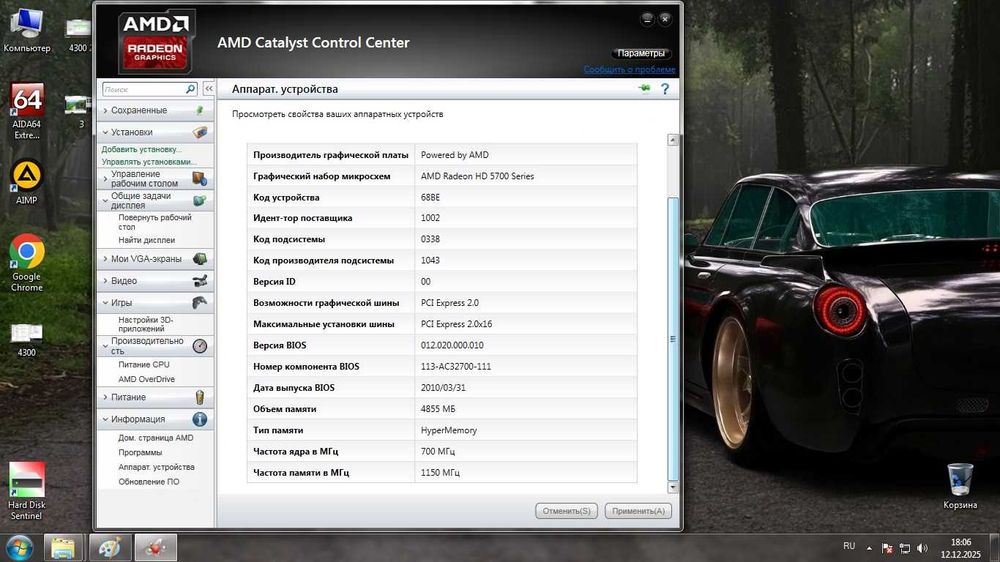Open the Найти дисплеи page

coord(146,240)
